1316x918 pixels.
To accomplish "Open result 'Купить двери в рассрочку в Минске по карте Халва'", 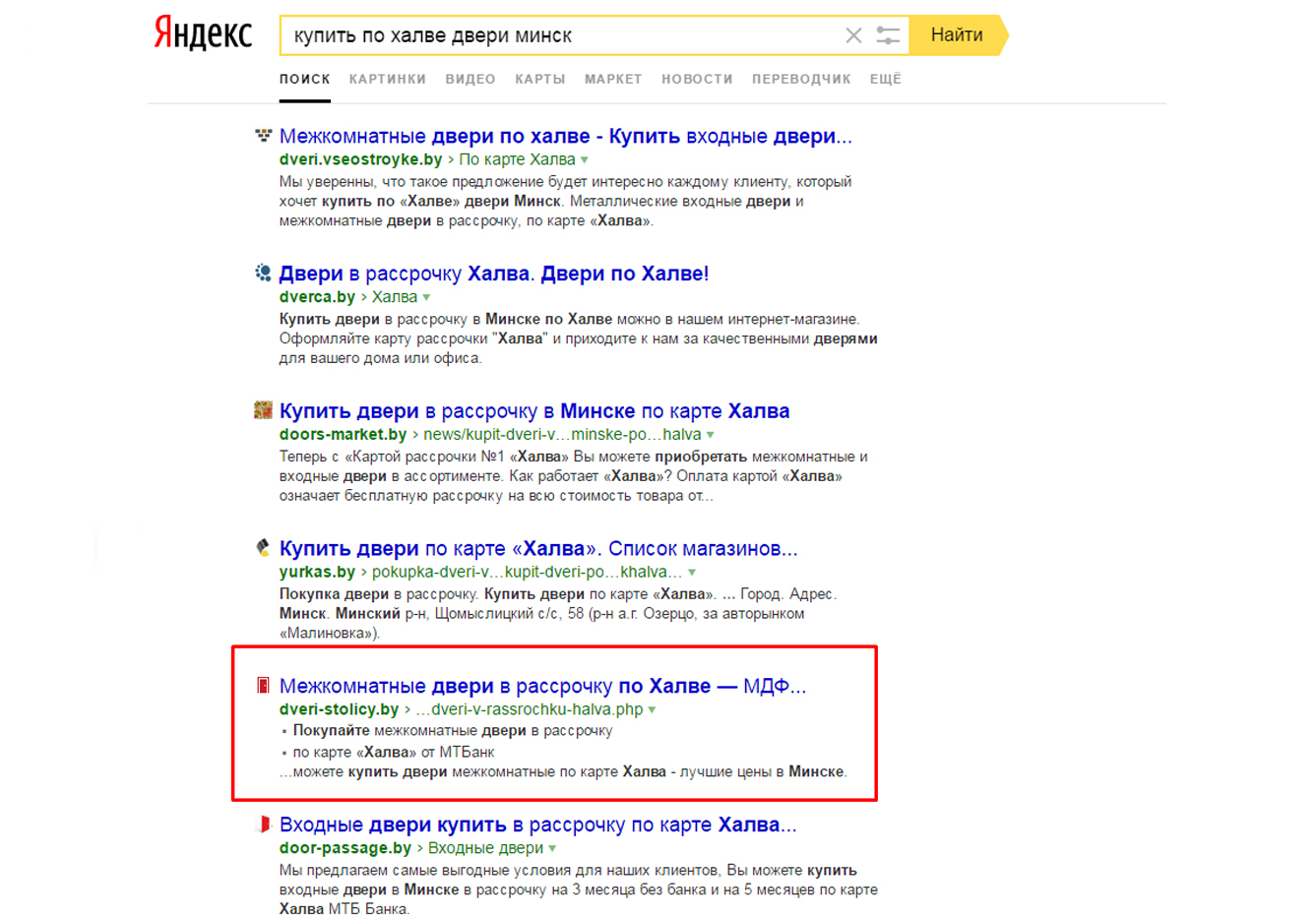I will pyautogui.click(x=534, y=411).
